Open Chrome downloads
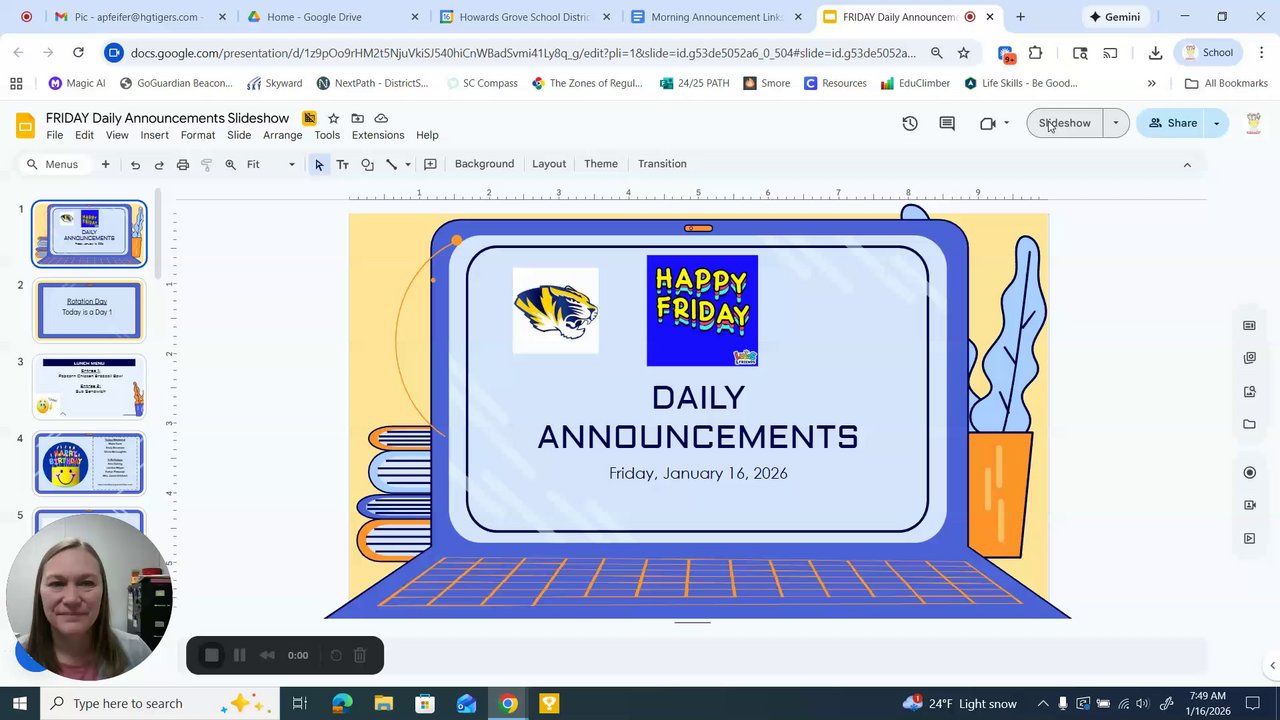This screenshot has height=720, width=1280. tap(1155, 53)
